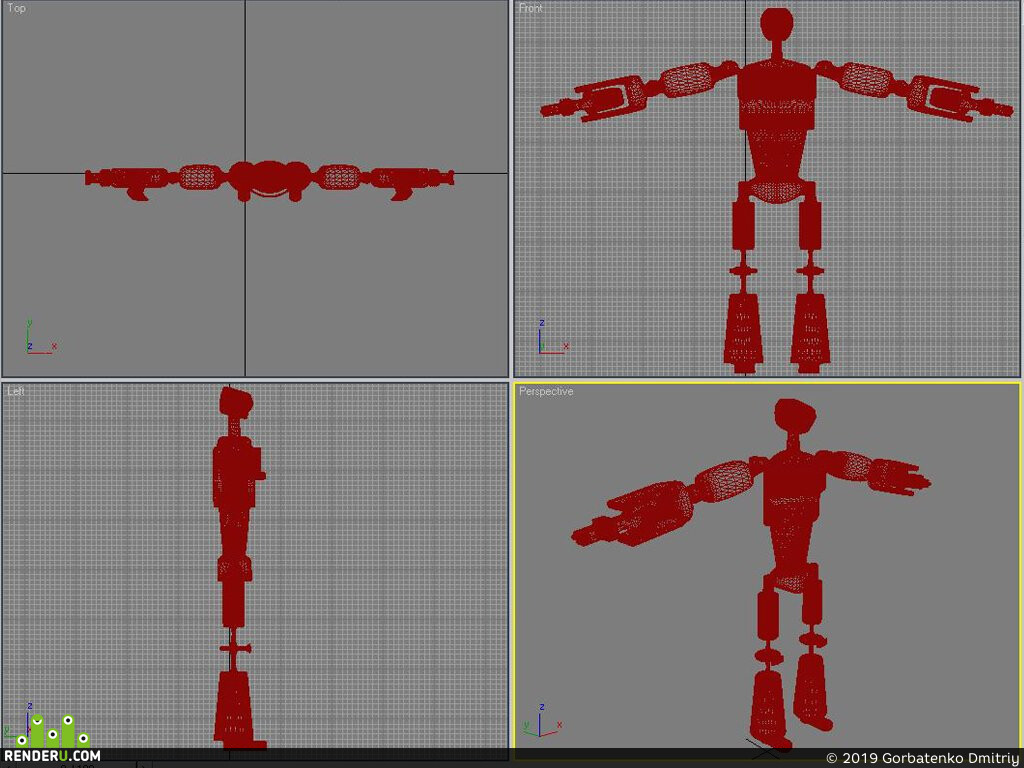
Task: Click the "Perspective" viewport label
Action: (x=546, y=391)
